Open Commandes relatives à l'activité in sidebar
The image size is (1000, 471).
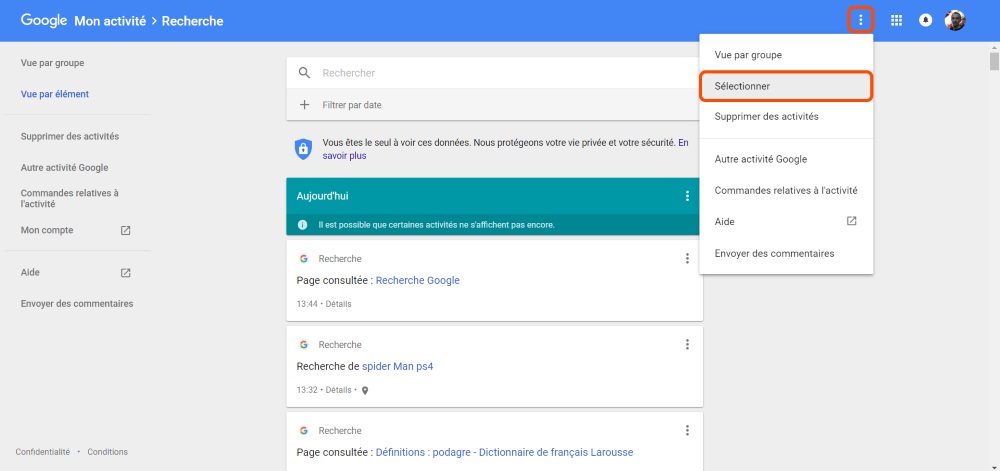pos(70,198)
